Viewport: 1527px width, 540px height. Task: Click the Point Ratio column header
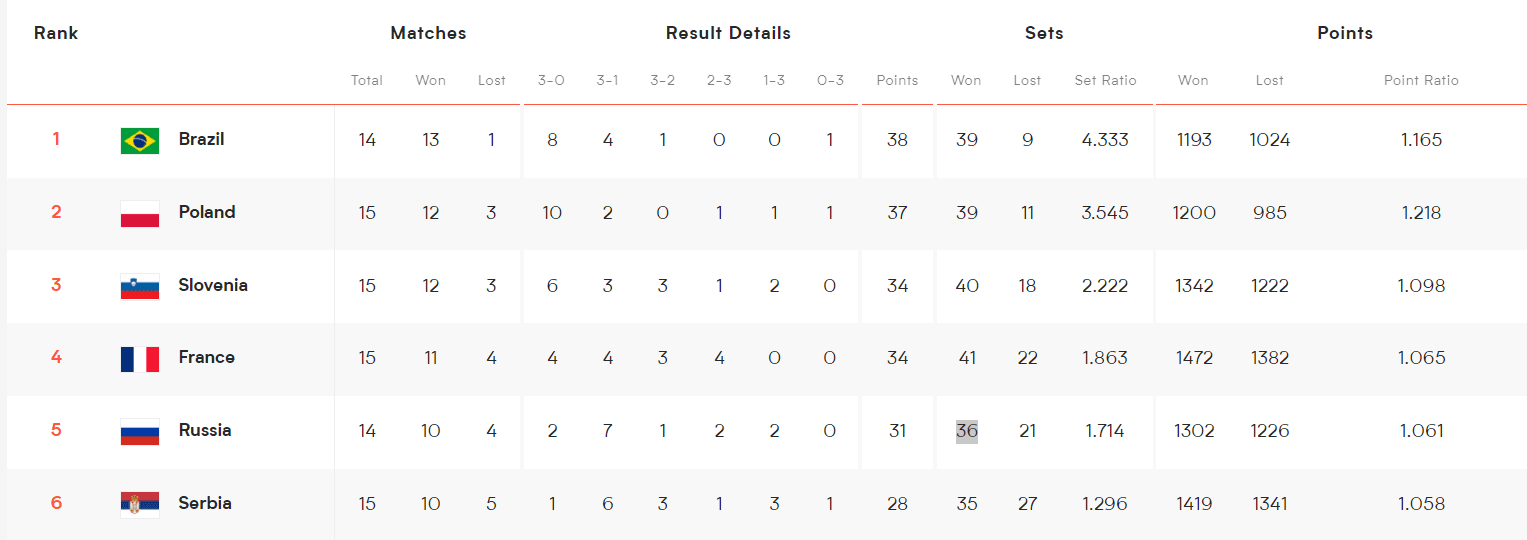(1421, 80)
